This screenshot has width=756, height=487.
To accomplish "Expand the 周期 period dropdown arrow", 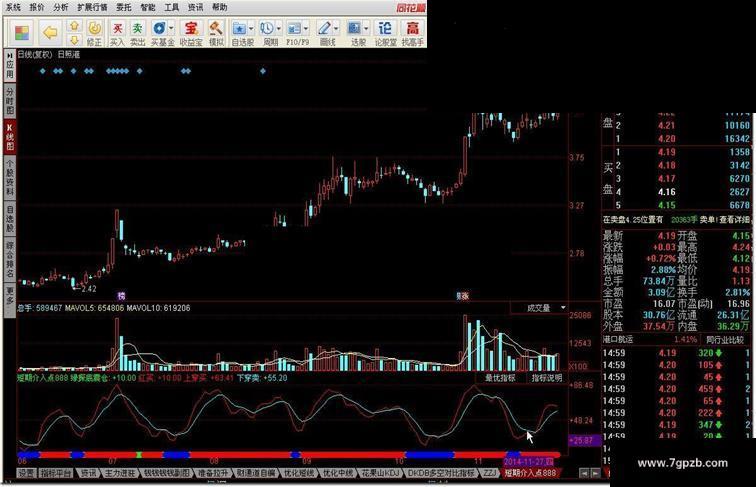I will (x=279, y=29).
